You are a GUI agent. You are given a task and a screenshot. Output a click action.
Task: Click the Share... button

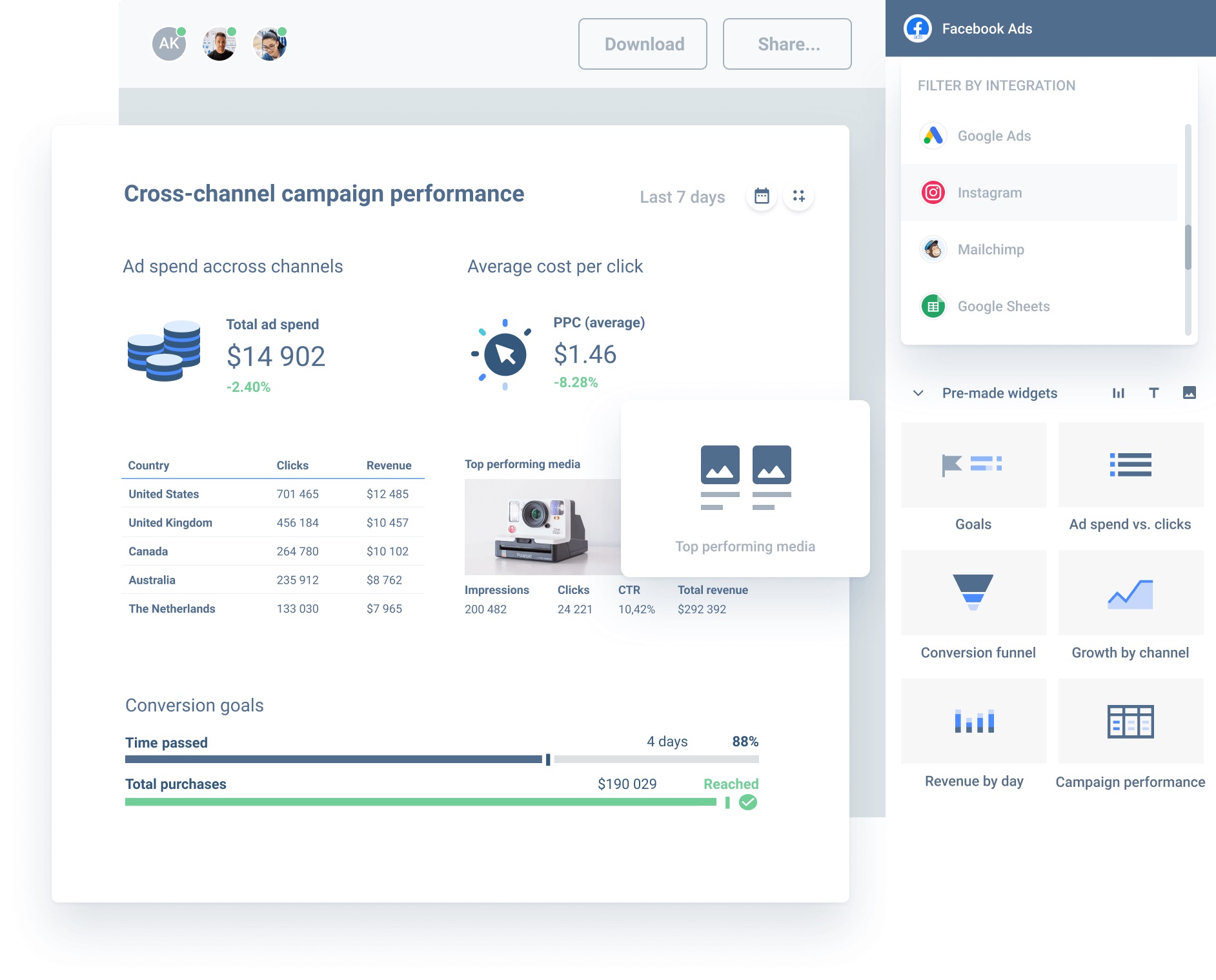[787, 44]
